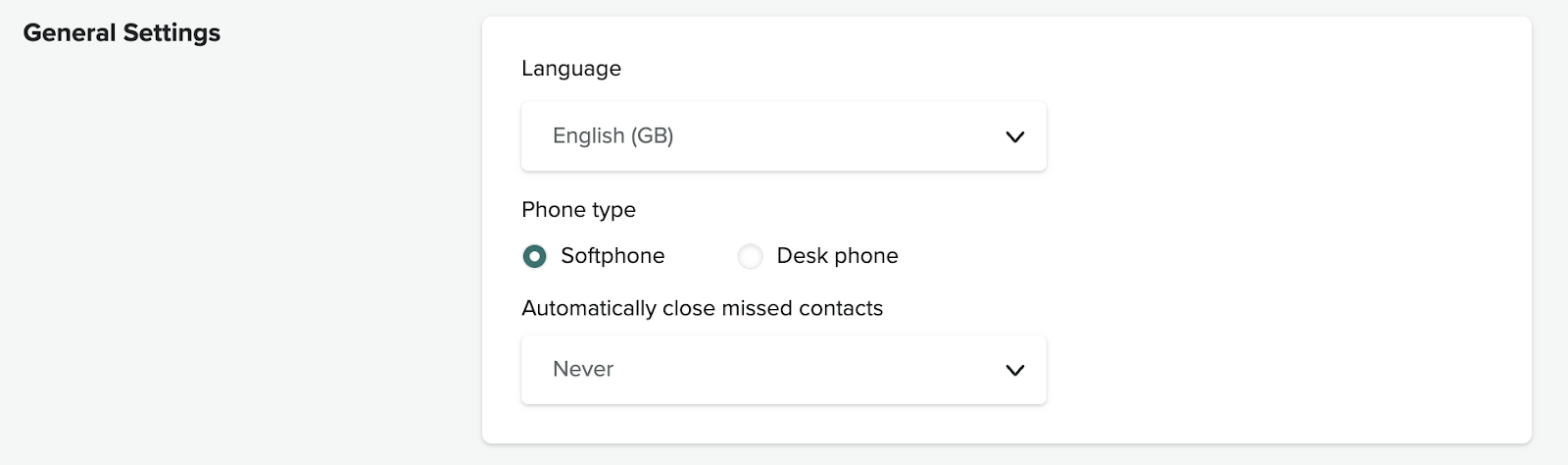Select the Desk phone radio button
1568x465 pixels.
[x=750, y=256]
